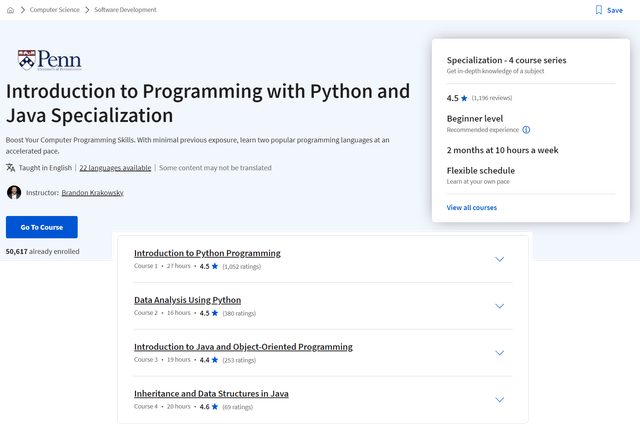Screen dimensions: 640x429
Task: Open Data Analysis Using Python course title
Action: click(187, 300)
